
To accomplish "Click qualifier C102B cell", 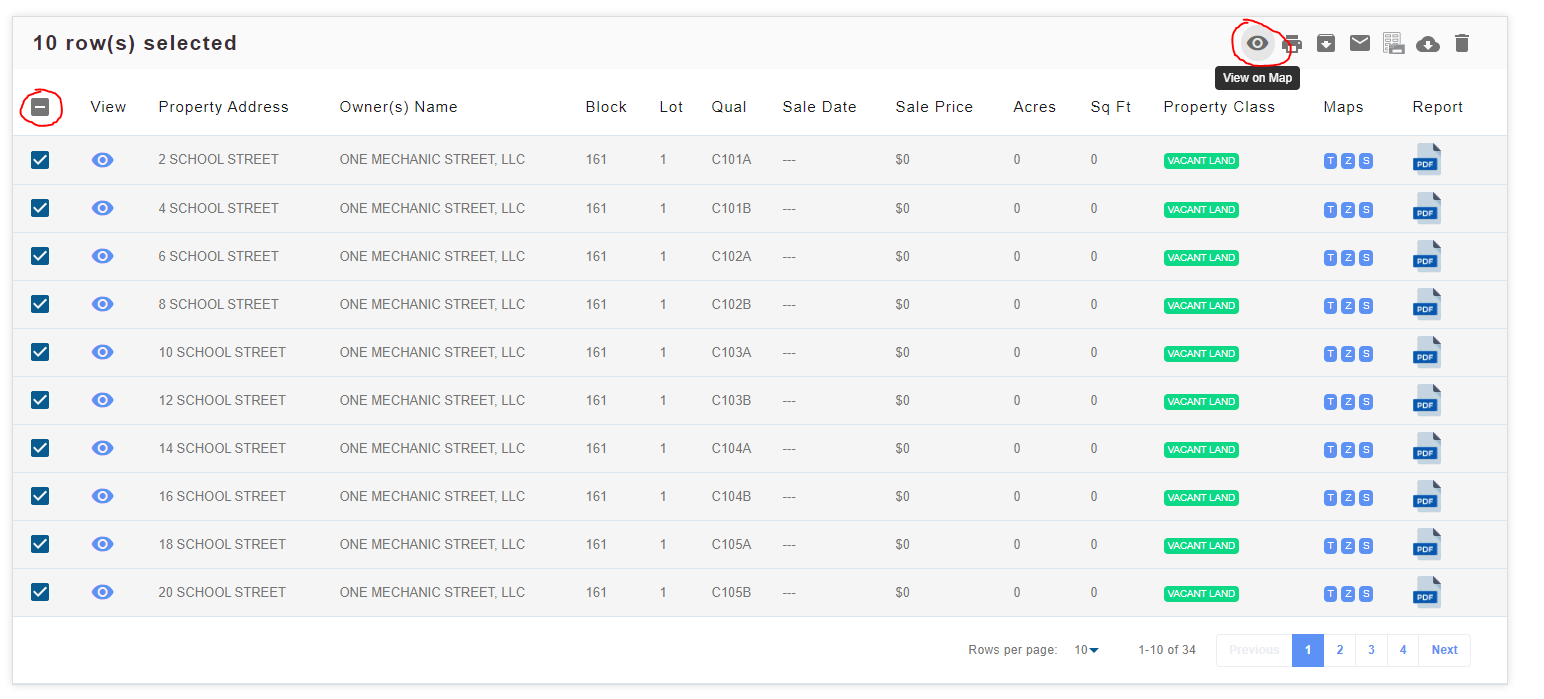I will click(731, 304).
